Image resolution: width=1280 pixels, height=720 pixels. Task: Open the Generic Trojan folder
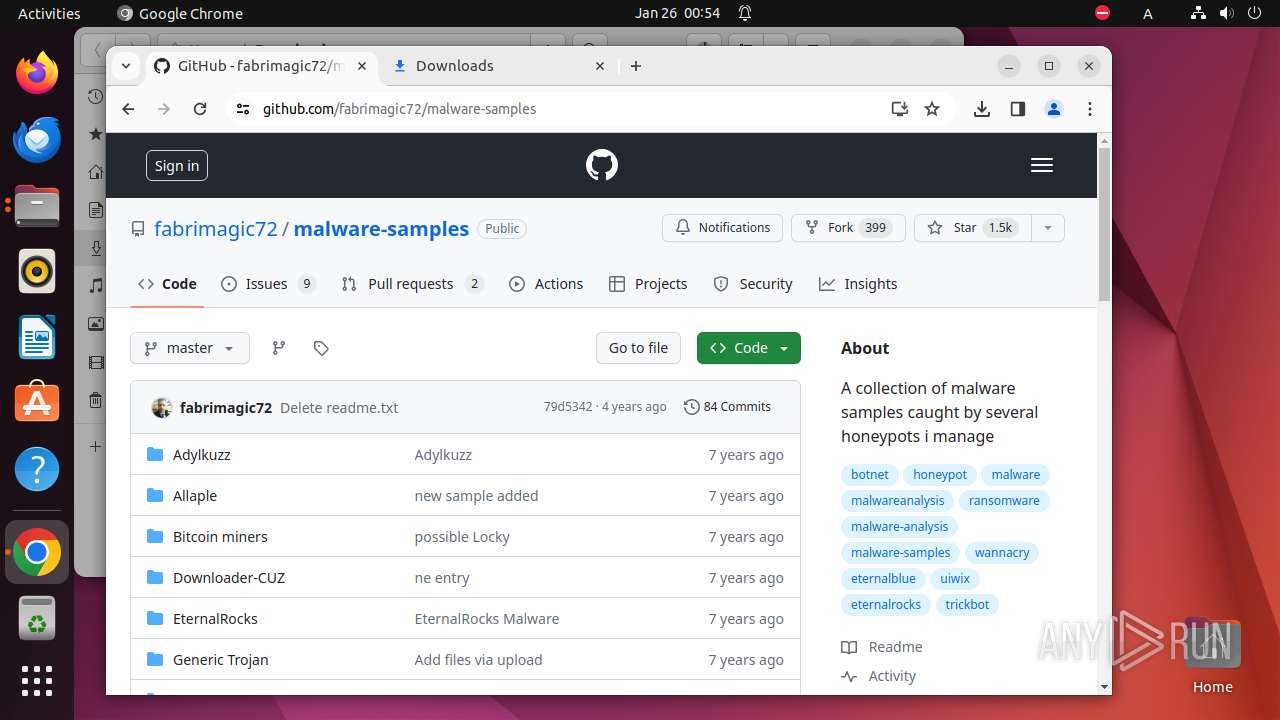(220, 660)
